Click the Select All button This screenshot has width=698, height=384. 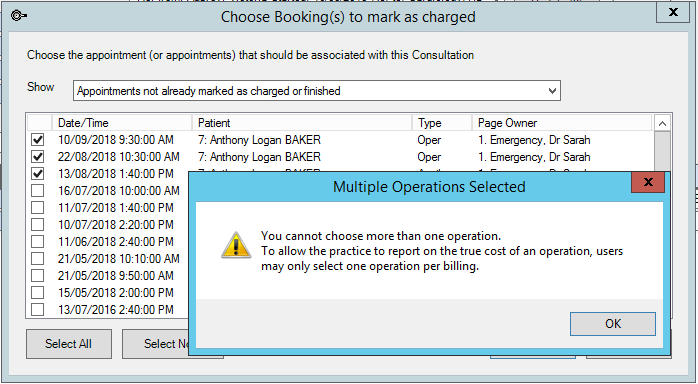tap(69, 344)
